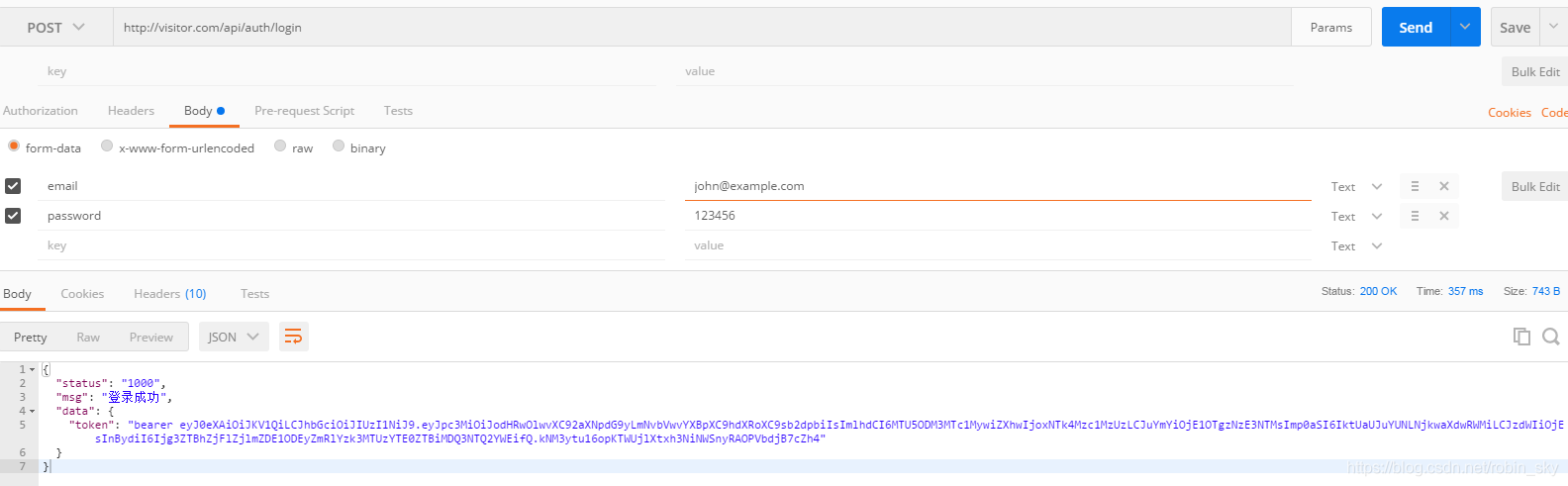The width and height of the screenshot is (1568, 486).
Task: Expand the Send button dropdown arrow
Action: [x=1465, y=27]
